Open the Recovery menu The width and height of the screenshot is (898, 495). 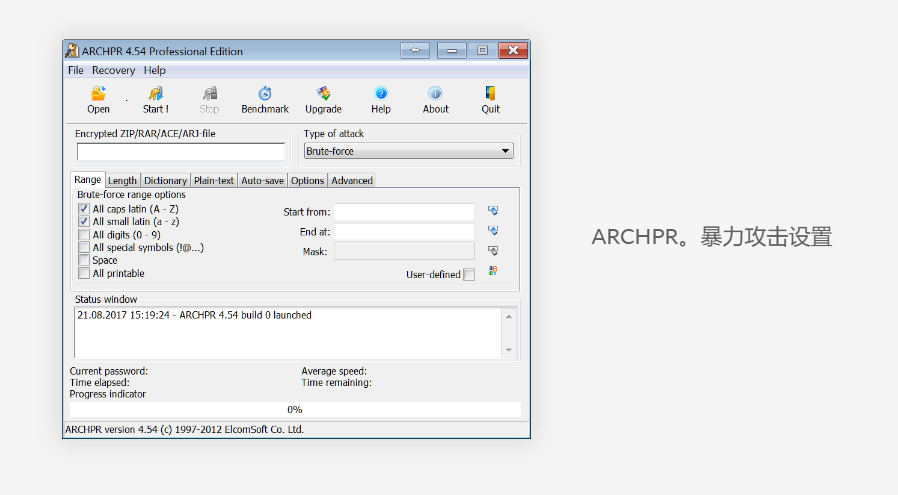pyautogui.click(x=113, y=70)
